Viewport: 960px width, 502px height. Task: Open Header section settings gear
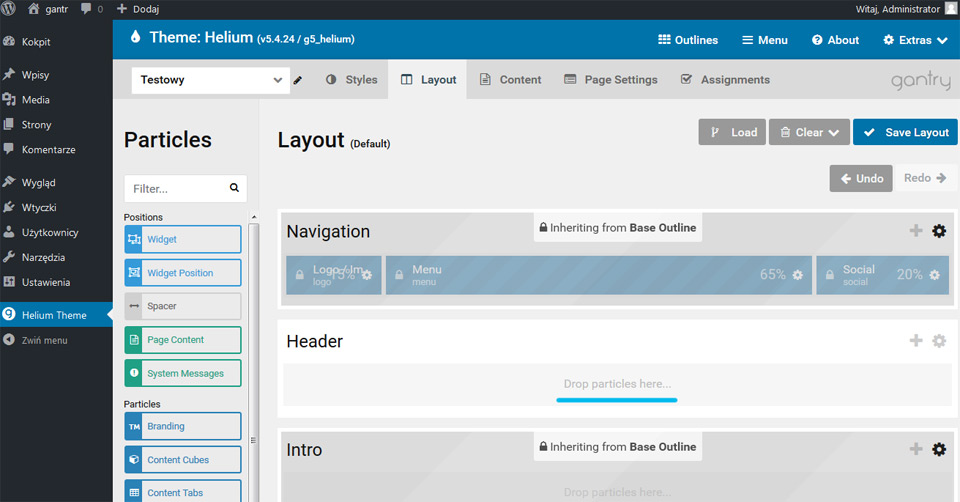coord(939,340)
